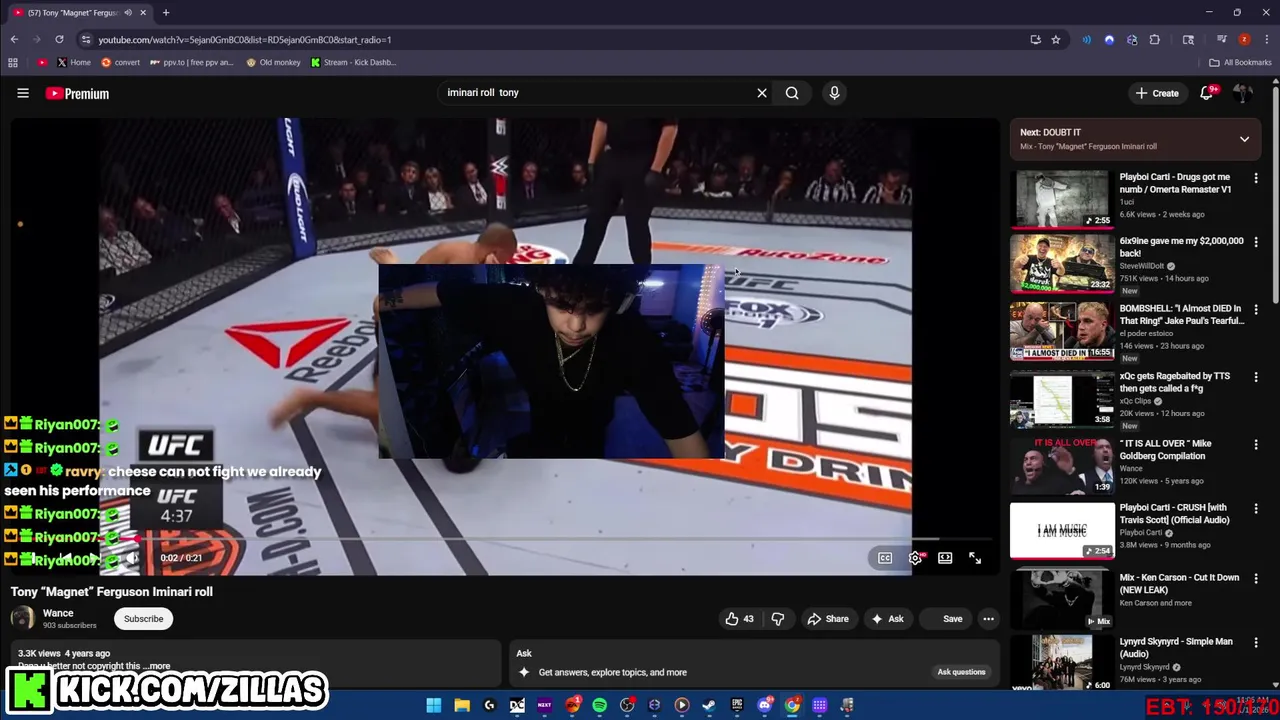Open Old monkey bookmark
Screen dimensions: 1280x720
click(271, 62)
